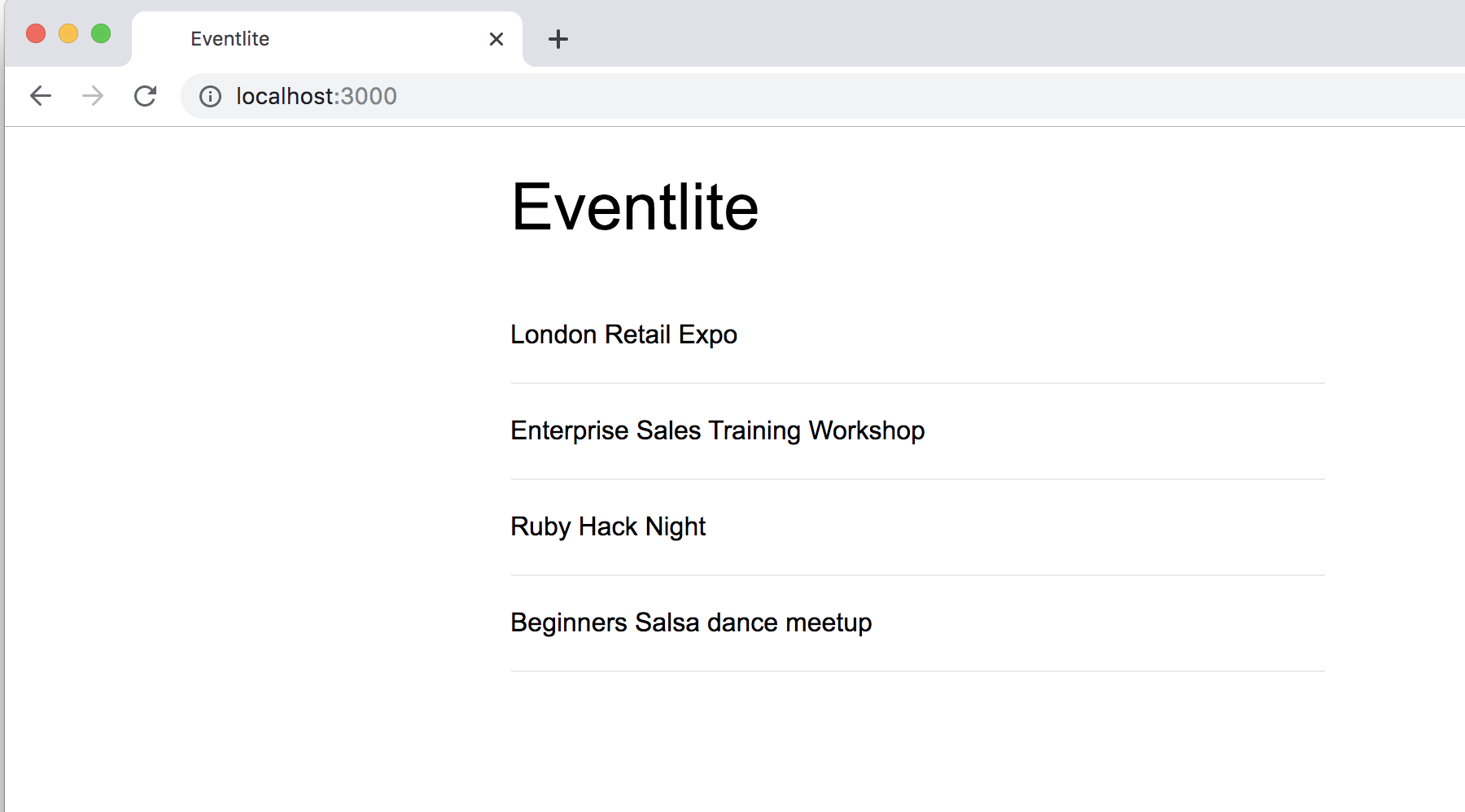Click the Eventlite page heading
Viewport: 1465px width, 812px height.
tap(635, 207)
